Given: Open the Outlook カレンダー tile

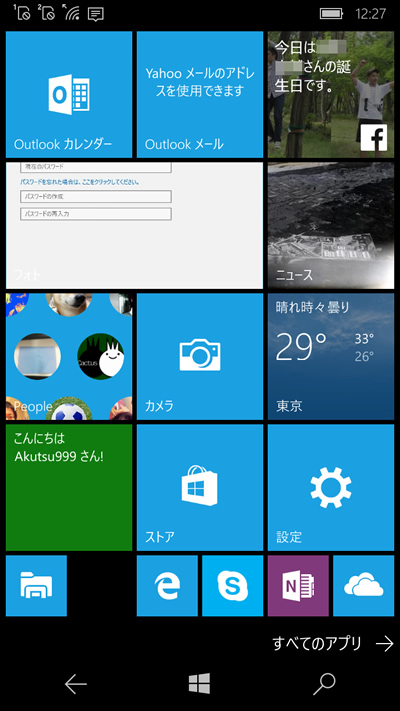Looking at the screenshot, I should click(x=69, y=94).
